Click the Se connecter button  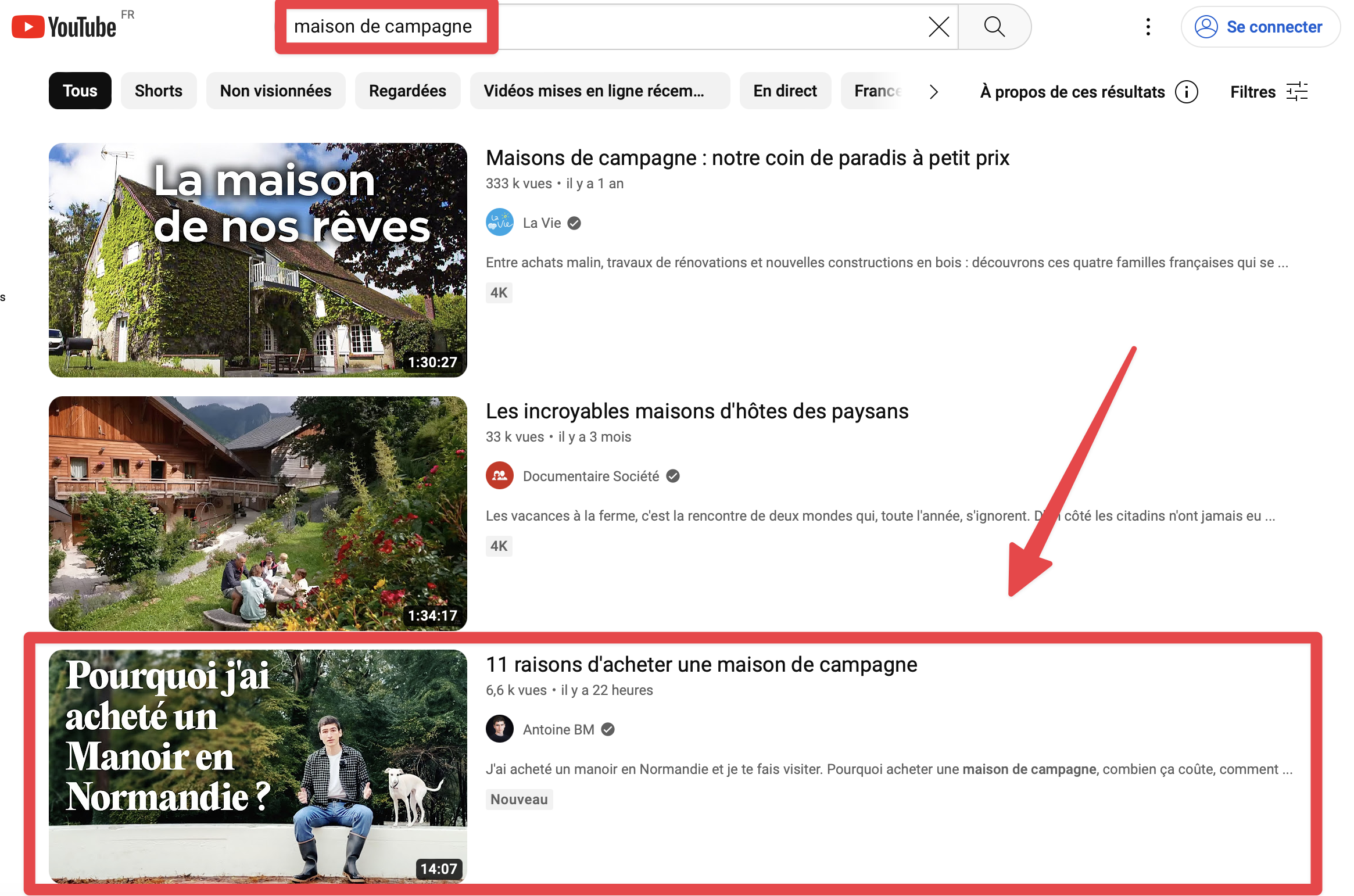tap(1260, 27)
